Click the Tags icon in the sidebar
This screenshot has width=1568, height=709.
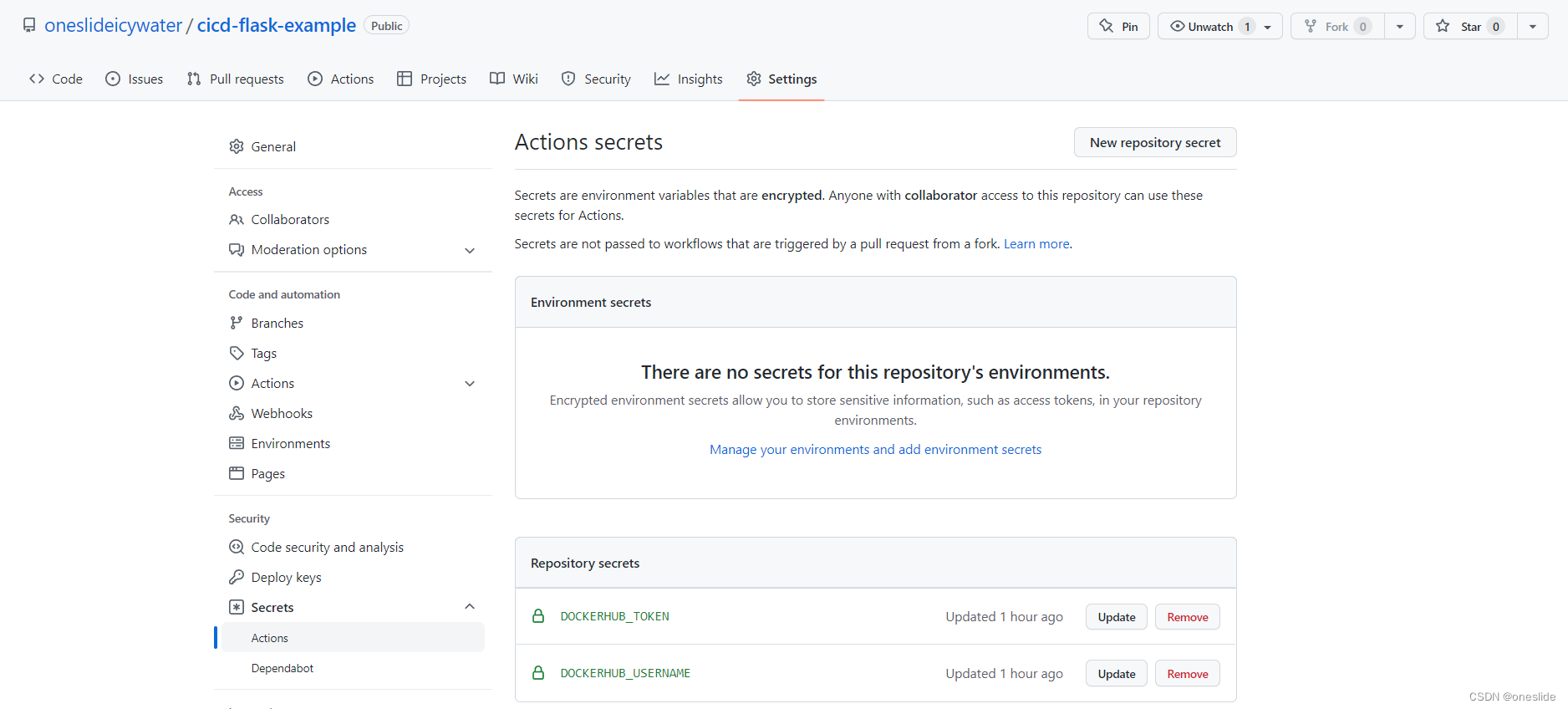[x=237, y=353]
